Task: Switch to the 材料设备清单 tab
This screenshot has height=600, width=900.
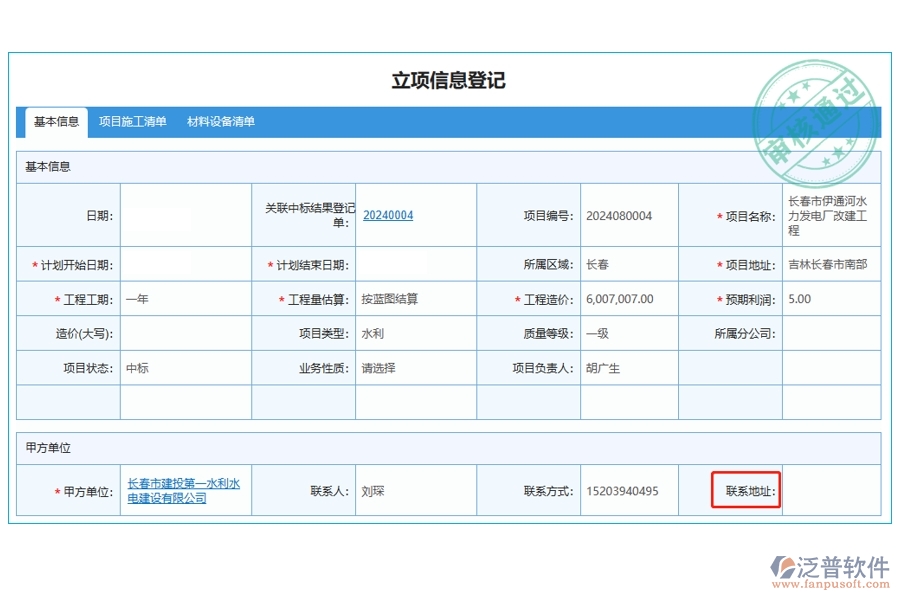Action: tap(222, 121)
